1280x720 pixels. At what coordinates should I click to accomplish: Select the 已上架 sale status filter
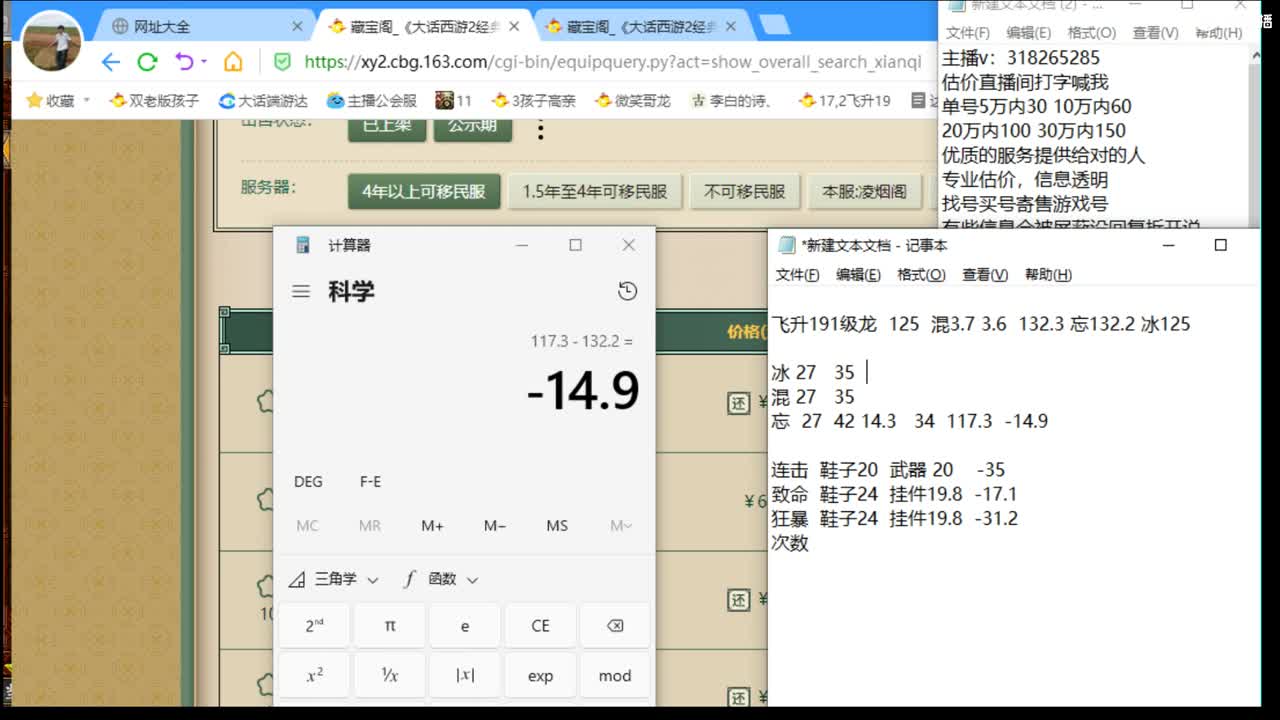point(387,127)
